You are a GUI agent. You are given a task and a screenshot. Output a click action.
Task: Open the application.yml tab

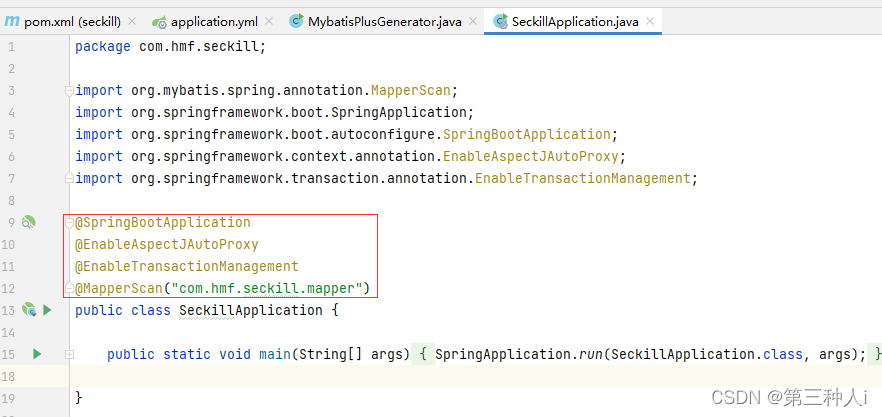coord(215,21)
